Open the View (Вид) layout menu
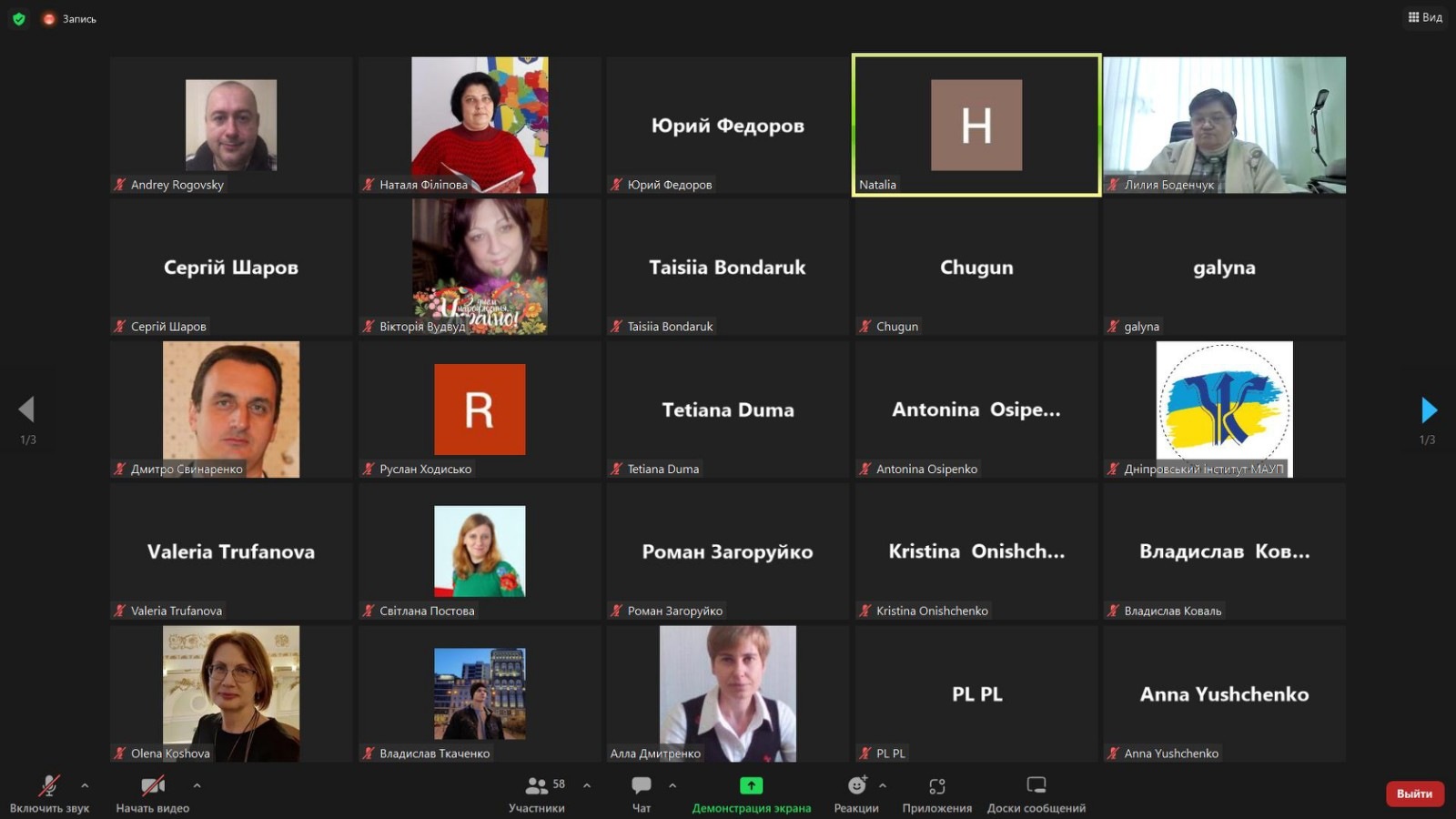Image resolution: width=1456 pixels, height=819 pixels. pos(1425,17)
